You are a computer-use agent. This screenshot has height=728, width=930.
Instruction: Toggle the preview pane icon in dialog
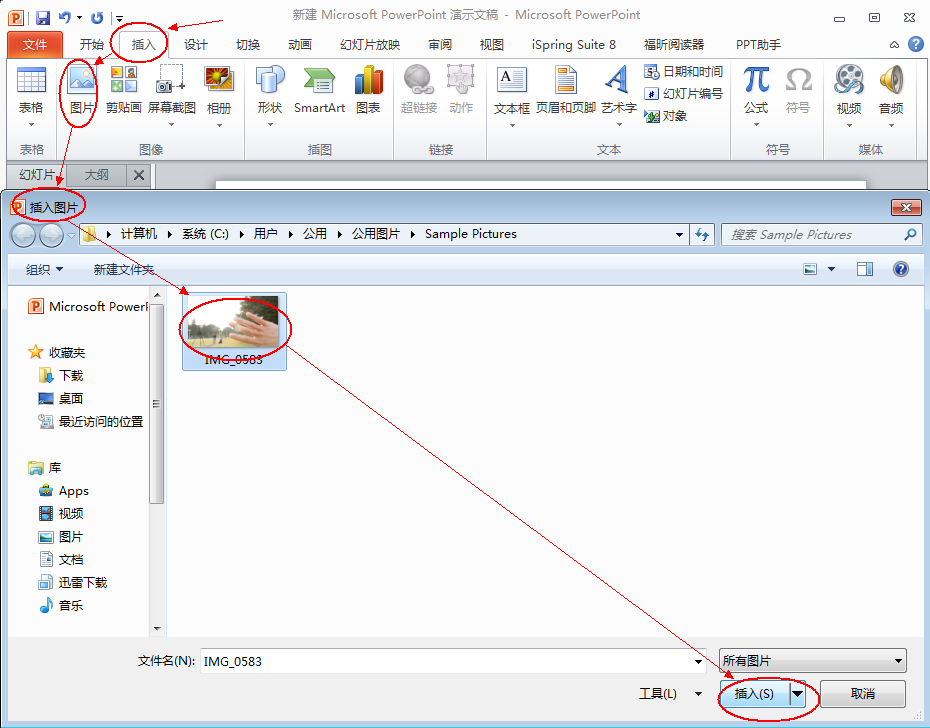(x=865, y=269)
